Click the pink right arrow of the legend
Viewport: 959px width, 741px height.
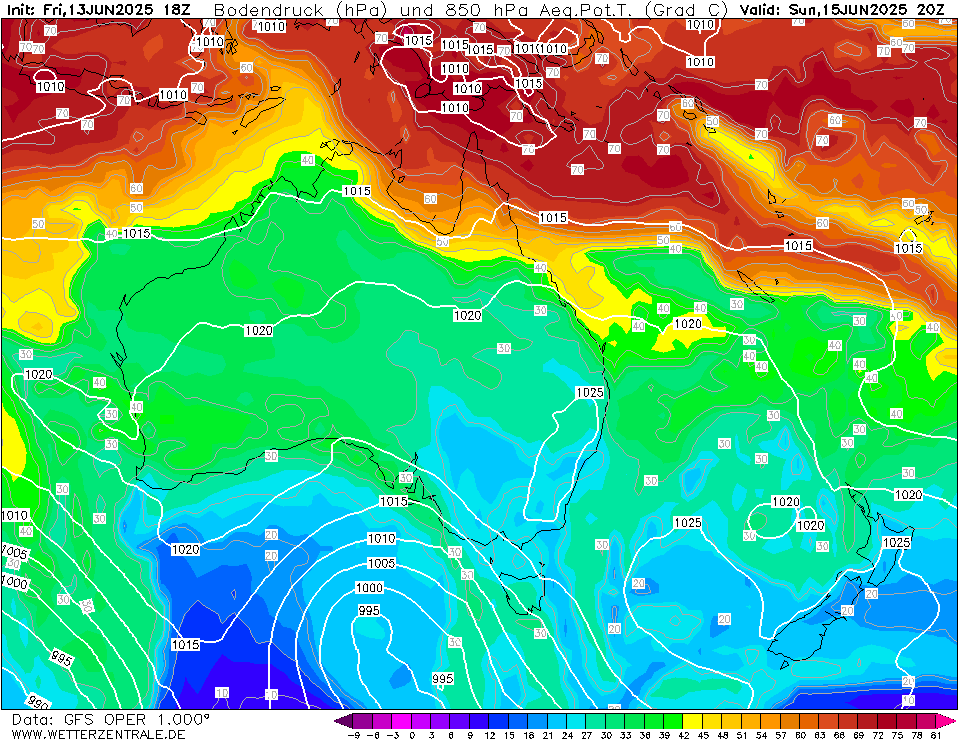[946, 721]
